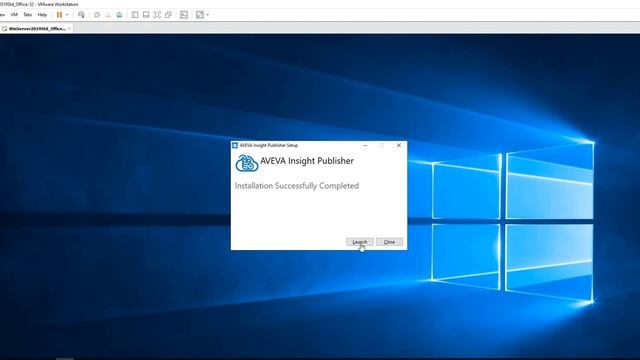The height and width of the screenshot is (360, 640).
Task: Open the Help menu in VMware
Action: click(42, 15)
